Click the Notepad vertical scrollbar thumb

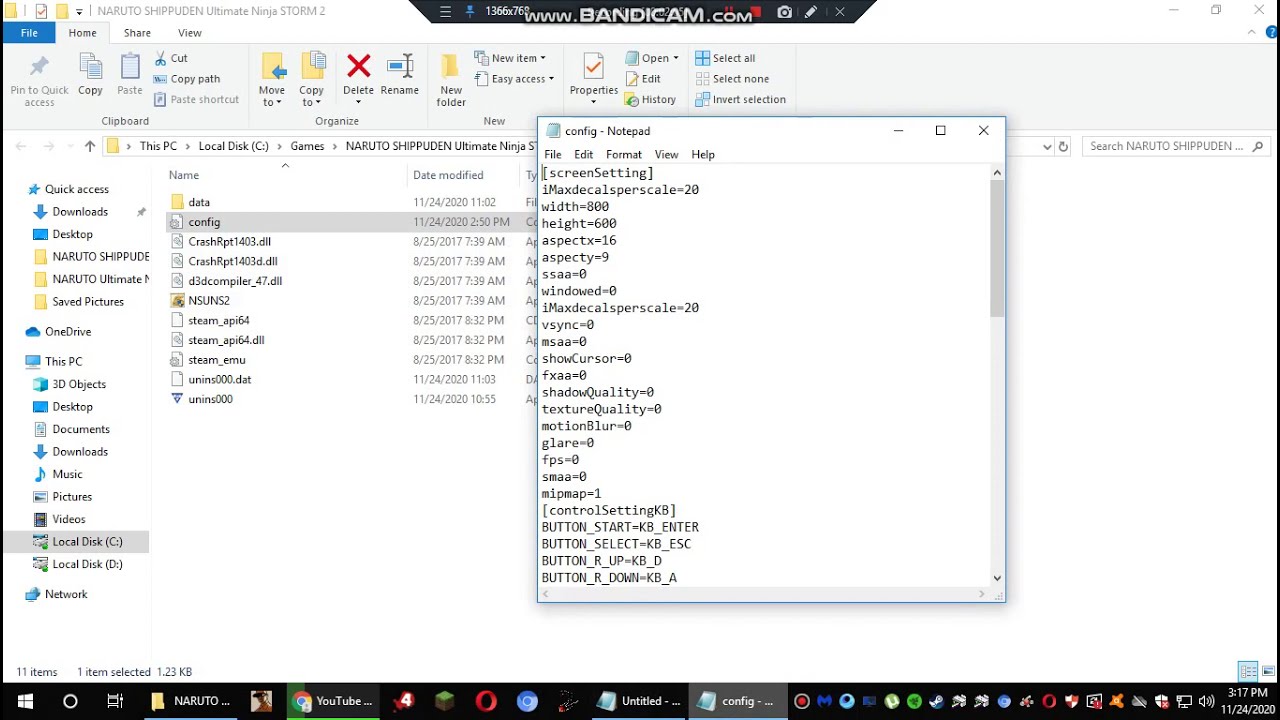[x=996, y=250]
